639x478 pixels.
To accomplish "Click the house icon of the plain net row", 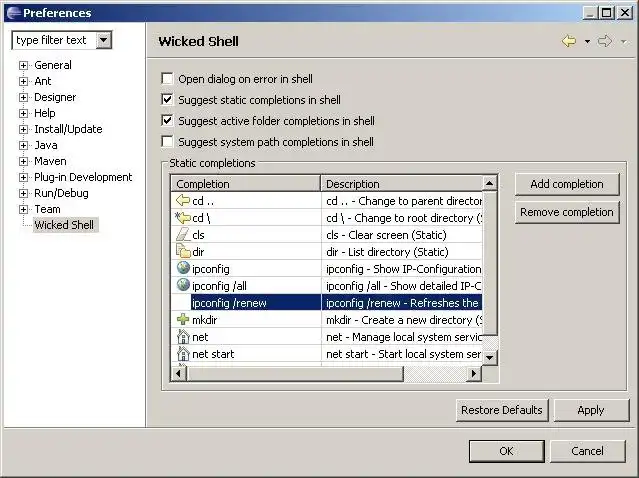I will coord(183,337).
